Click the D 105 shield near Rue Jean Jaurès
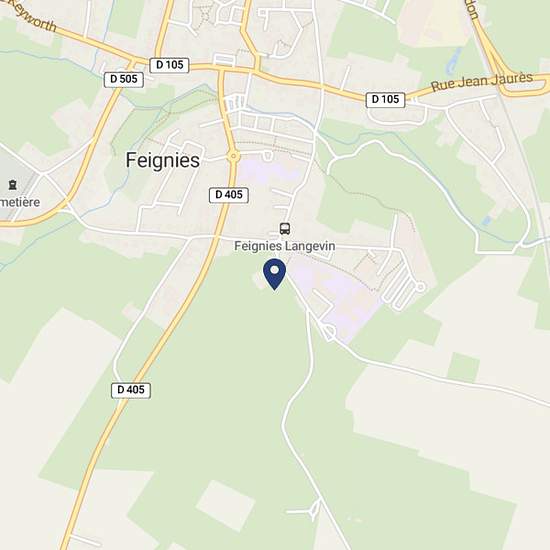The width and height of the screenshot is (550, 550). (x=385, y=100)
